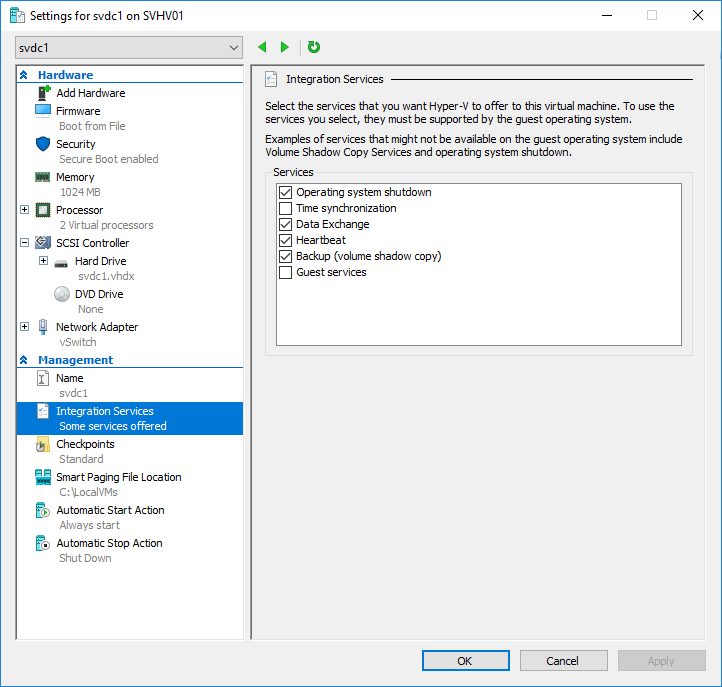Click the Memory chip icon

point(43,177)
